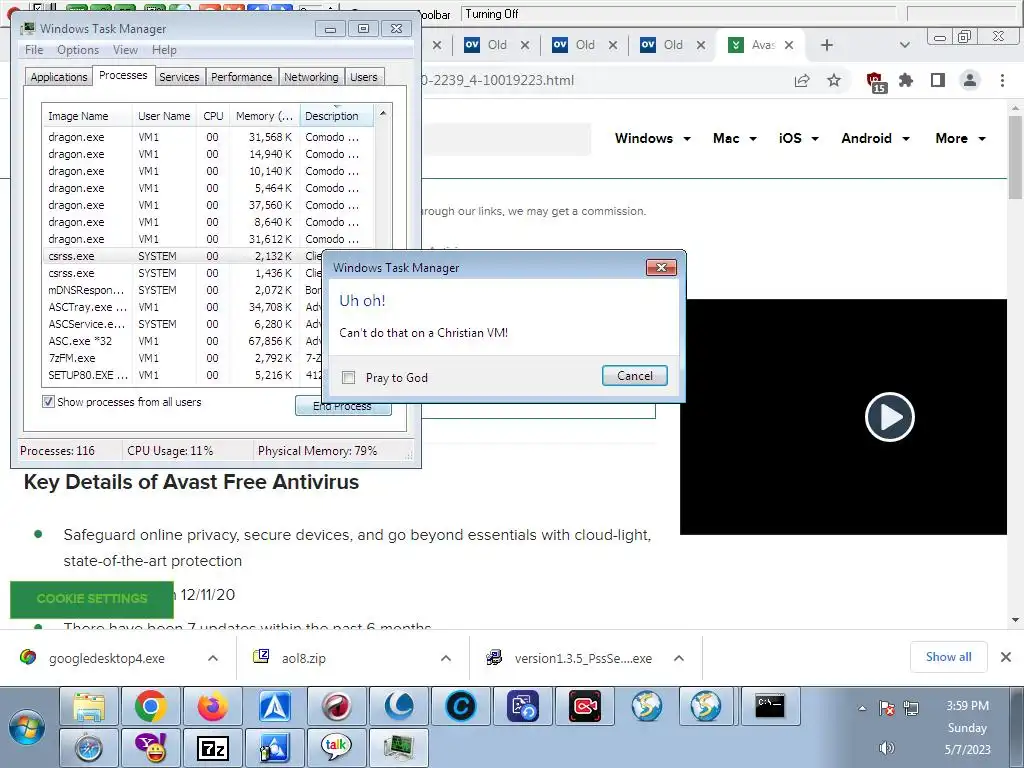
Task: Open the network tray icon
Action: click(x=911, y=707)
